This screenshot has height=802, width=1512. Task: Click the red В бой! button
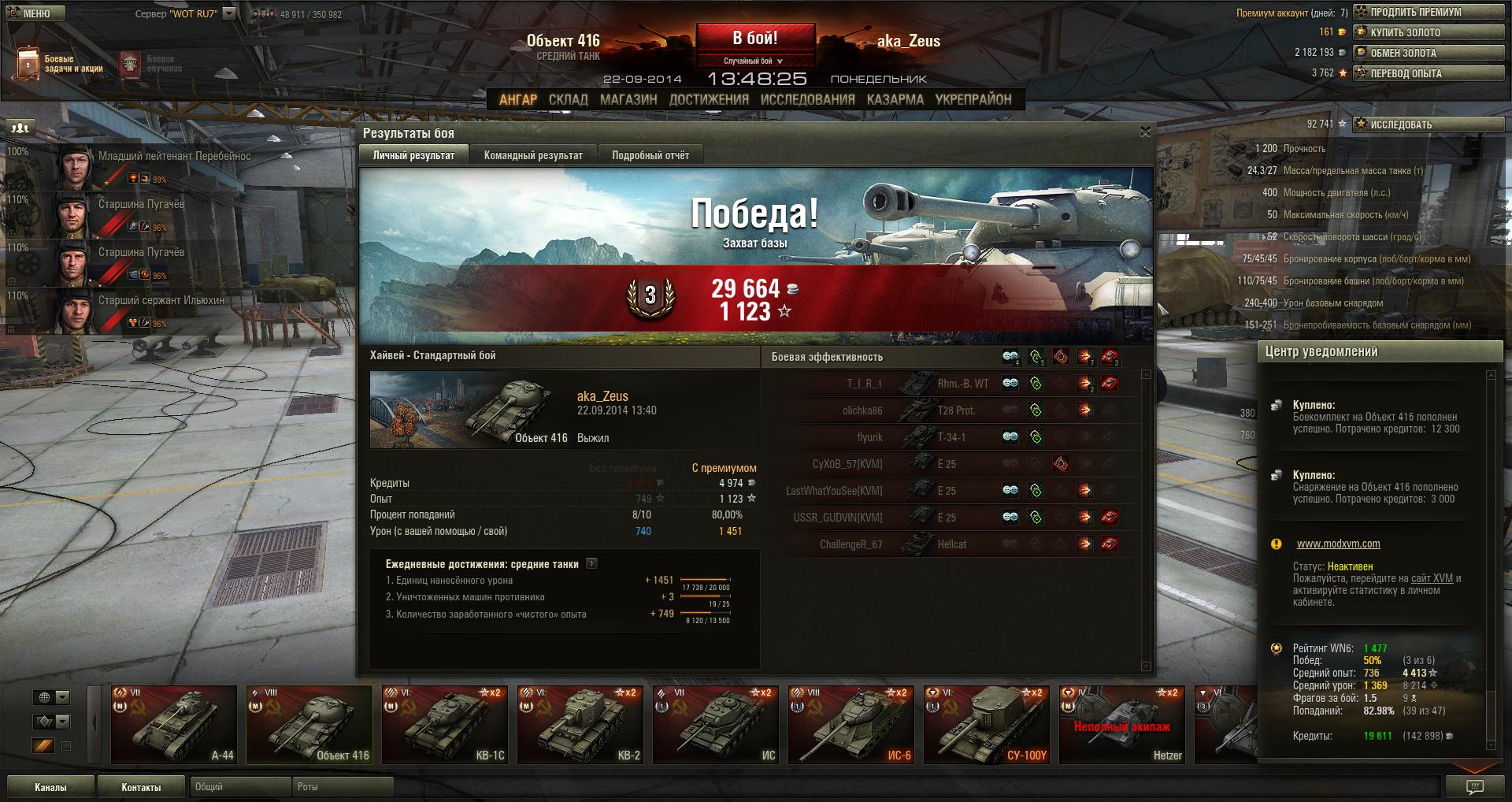(754, 39)
